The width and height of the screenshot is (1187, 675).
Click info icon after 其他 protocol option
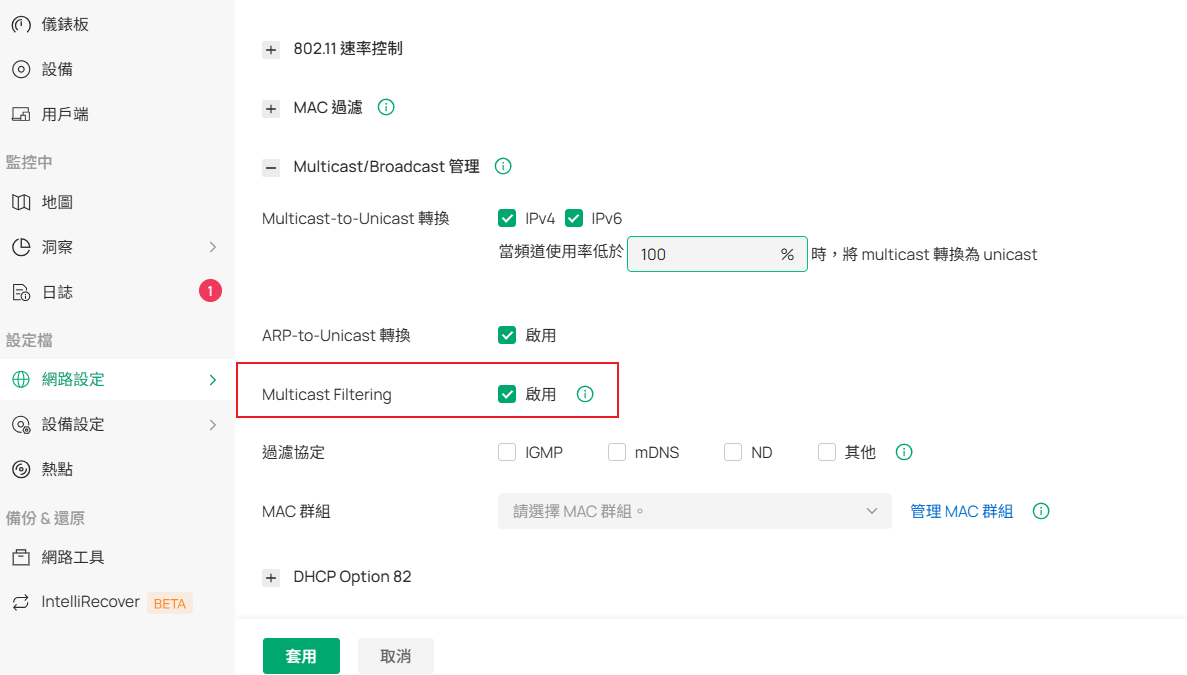[904, 452]
